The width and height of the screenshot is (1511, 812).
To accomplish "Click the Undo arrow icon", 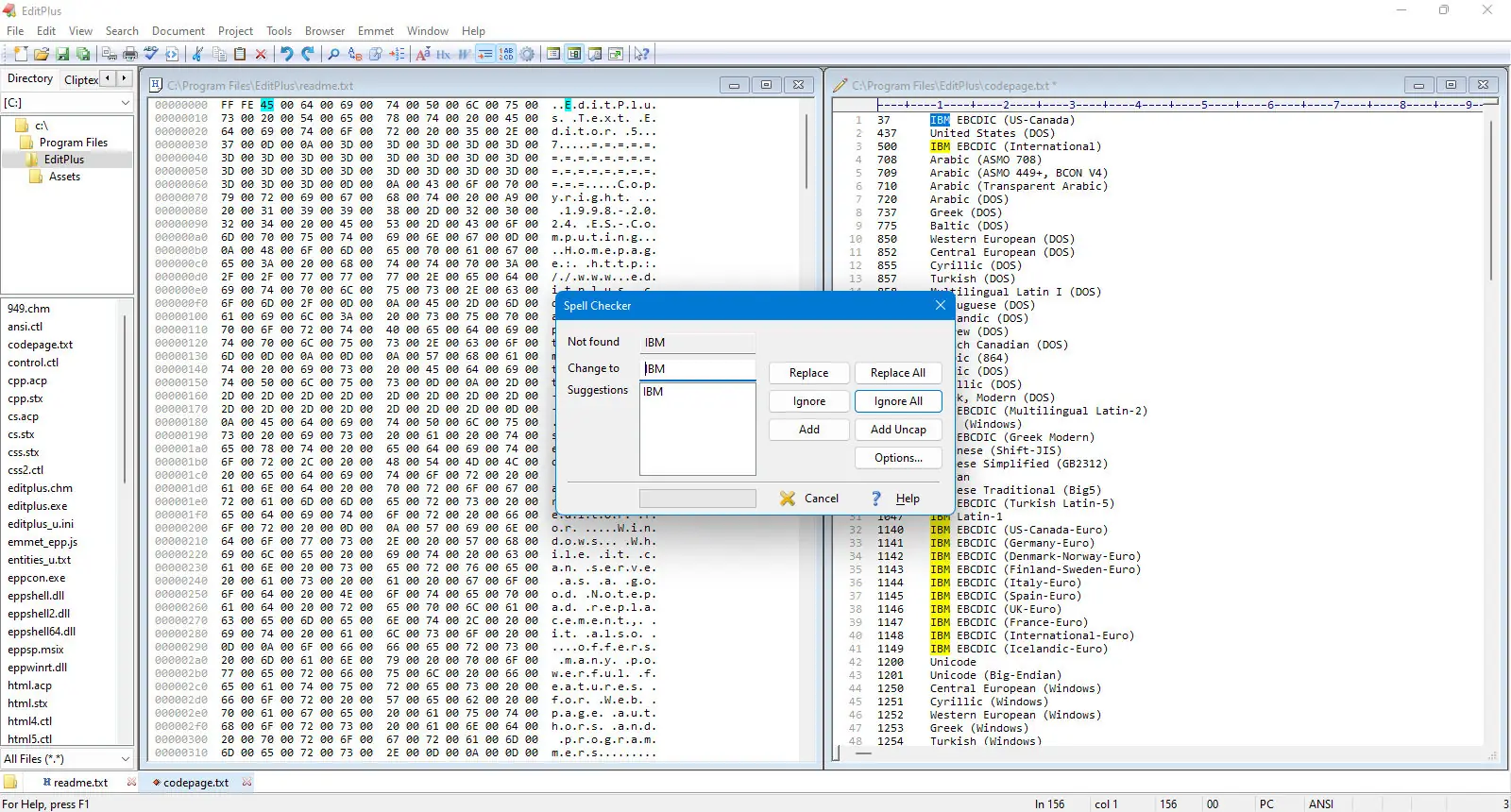I will (x=286, y=54).
